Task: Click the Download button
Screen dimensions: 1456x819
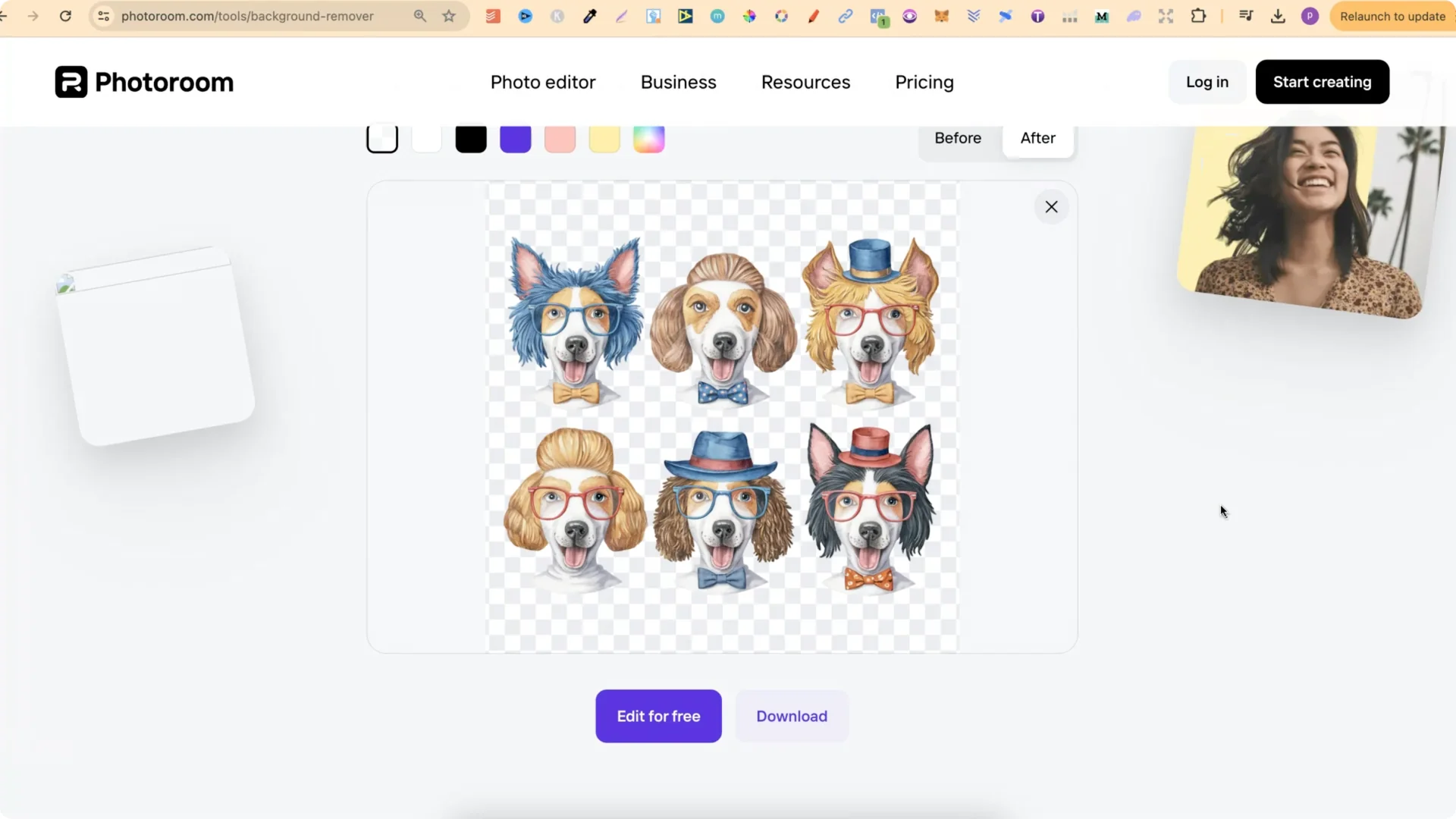Action: click(792, 716)
